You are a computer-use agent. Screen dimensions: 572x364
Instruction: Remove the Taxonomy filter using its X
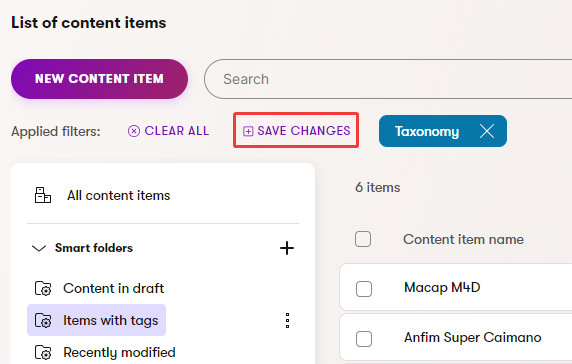pos(487,131)
